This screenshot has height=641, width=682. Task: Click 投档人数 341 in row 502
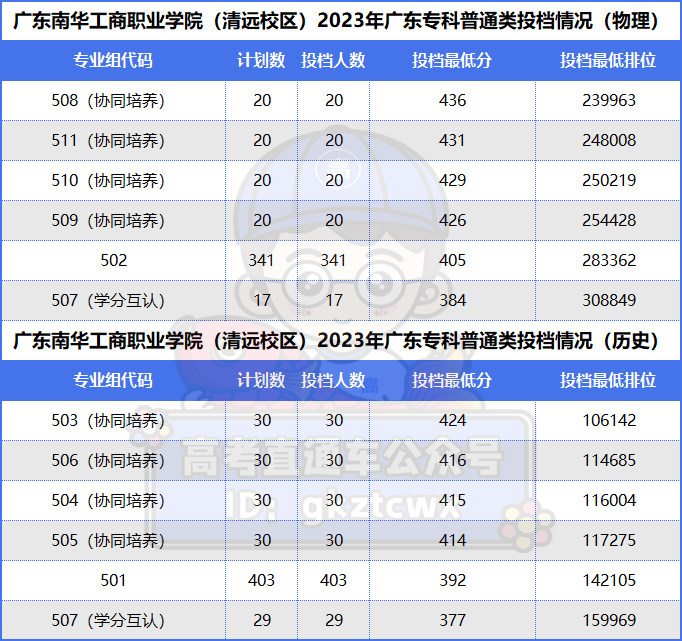333,260
